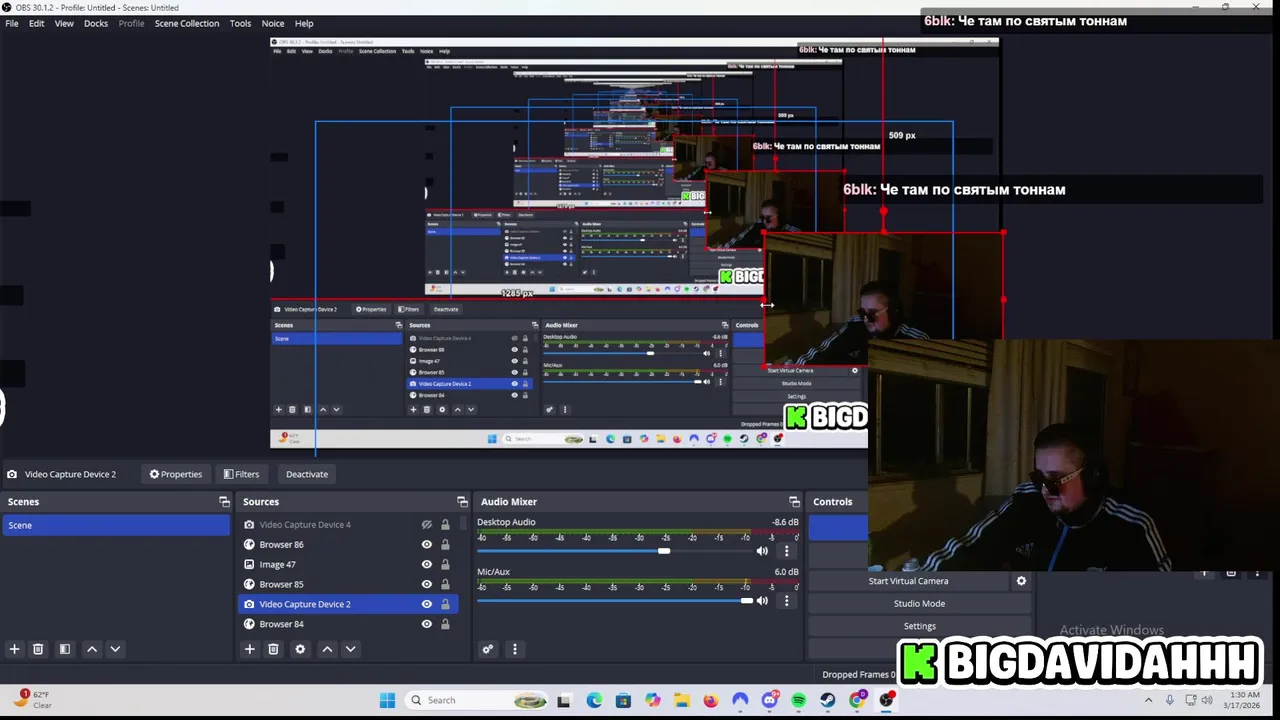The image size is (1280, 720).
Task: Open scene filters icon in Scenes panel
Action: (x=64, y=649)
